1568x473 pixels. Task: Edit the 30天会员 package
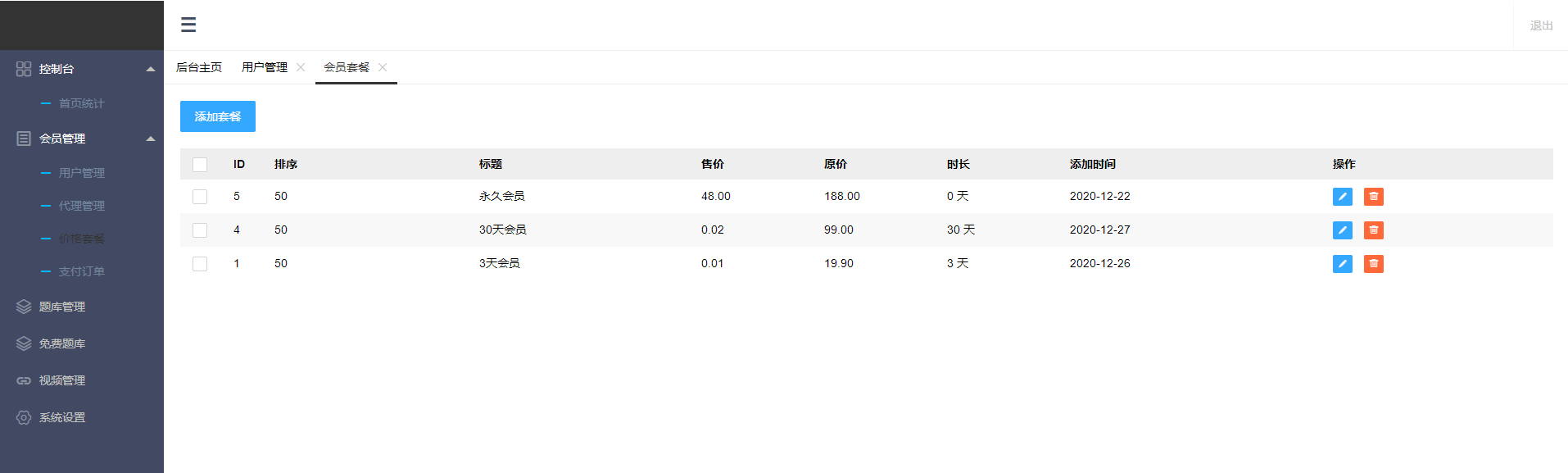tap(1342, 230)
